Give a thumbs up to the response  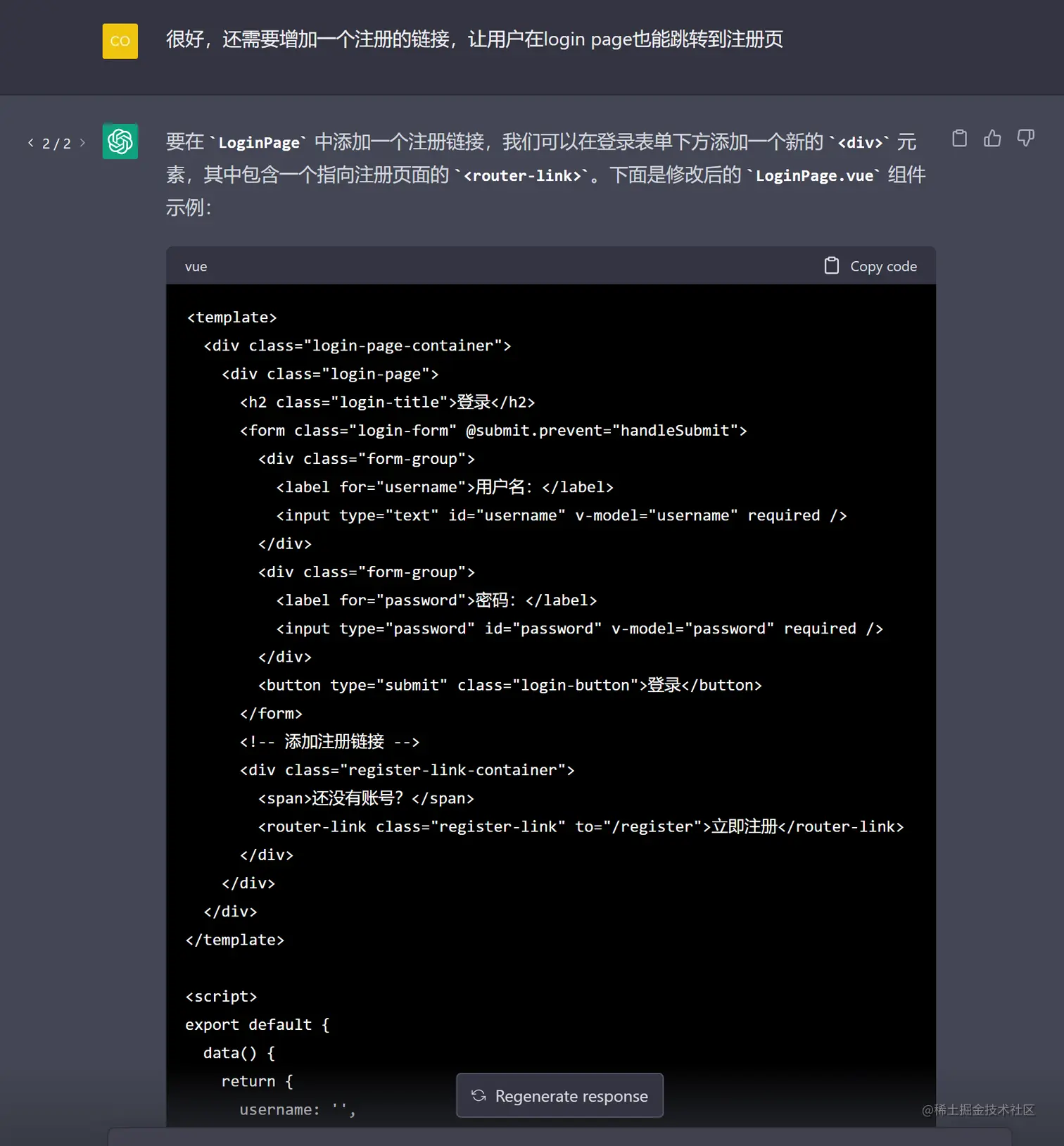[992, 139]
